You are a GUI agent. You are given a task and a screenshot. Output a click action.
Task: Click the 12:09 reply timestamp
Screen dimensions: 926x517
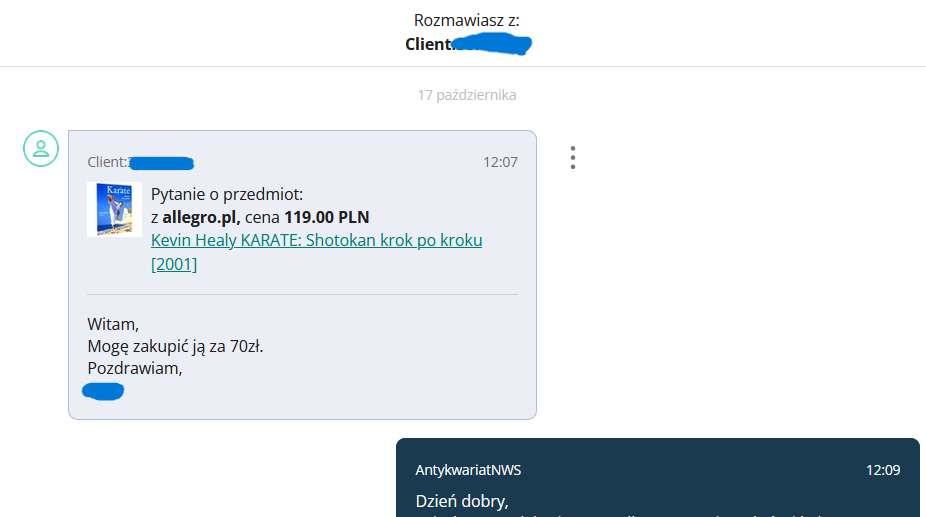[x=883, y=470]
